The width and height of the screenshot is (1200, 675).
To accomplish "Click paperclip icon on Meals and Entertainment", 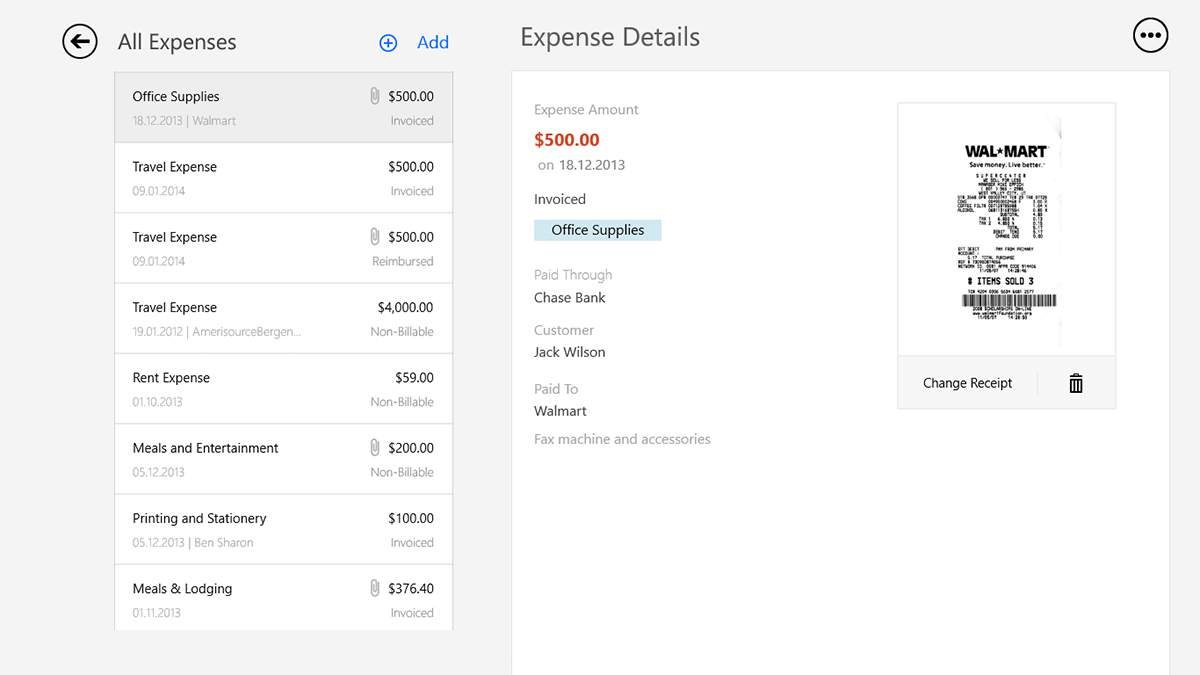I will click(375, 448).
